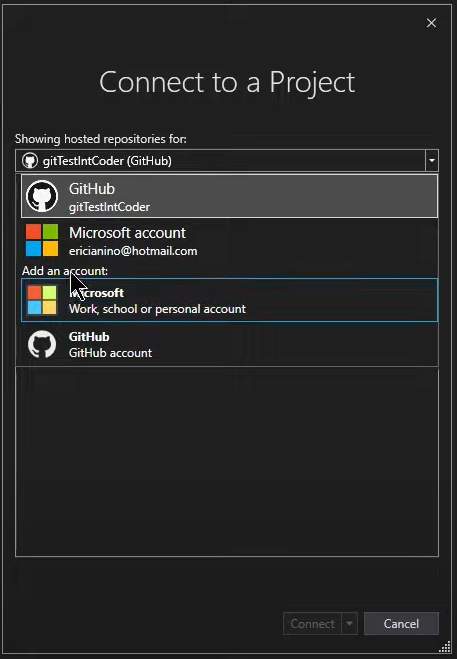Click the 'ericianino@hotmail.com' email text
The height and width of the screenshot is (659, 457).
pos(133,251)
